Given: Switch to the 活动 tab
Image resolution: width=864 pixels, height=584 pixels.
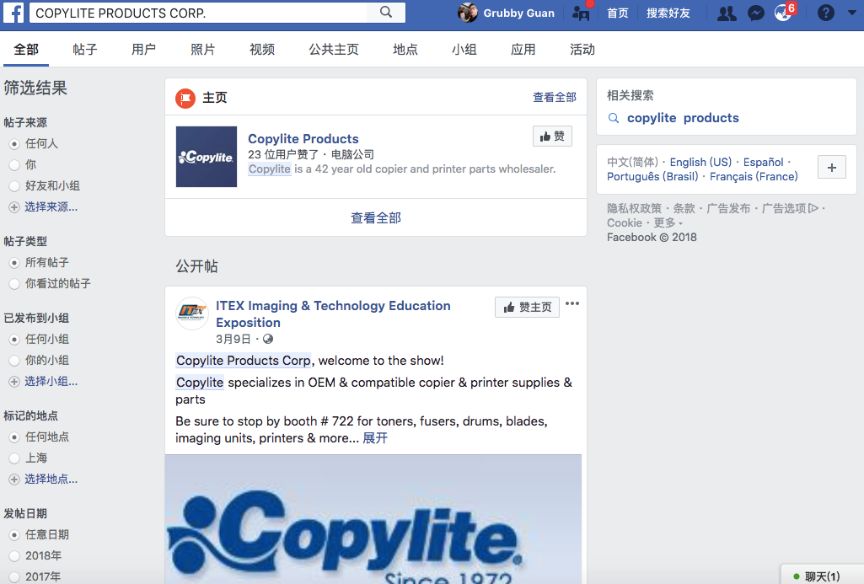Looking at the screenshot, I should [x=582, y=50].
